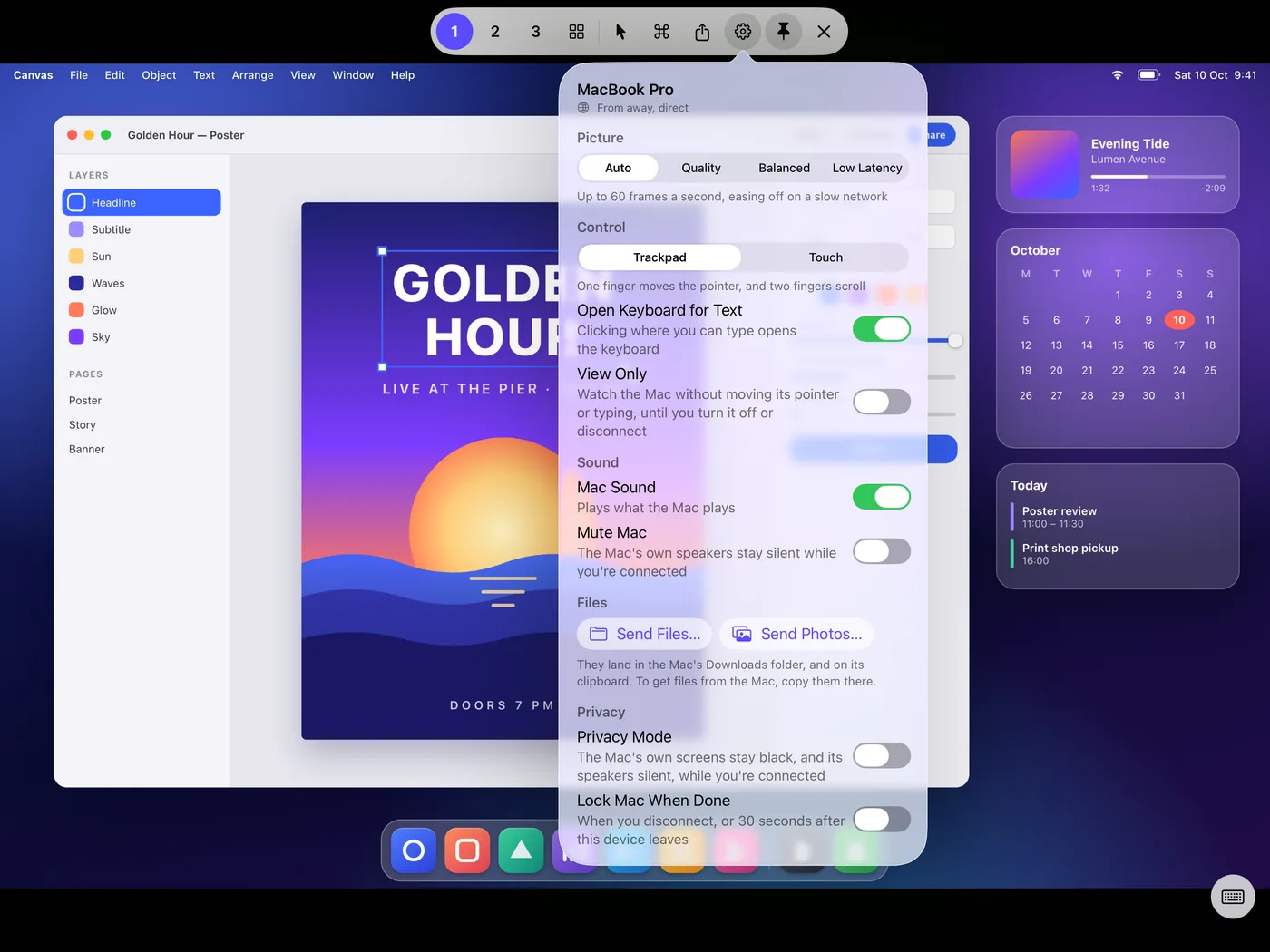Seek in Evening Tide playback progress bar
Screen dimensions: 1270x952
point(1158,177)
